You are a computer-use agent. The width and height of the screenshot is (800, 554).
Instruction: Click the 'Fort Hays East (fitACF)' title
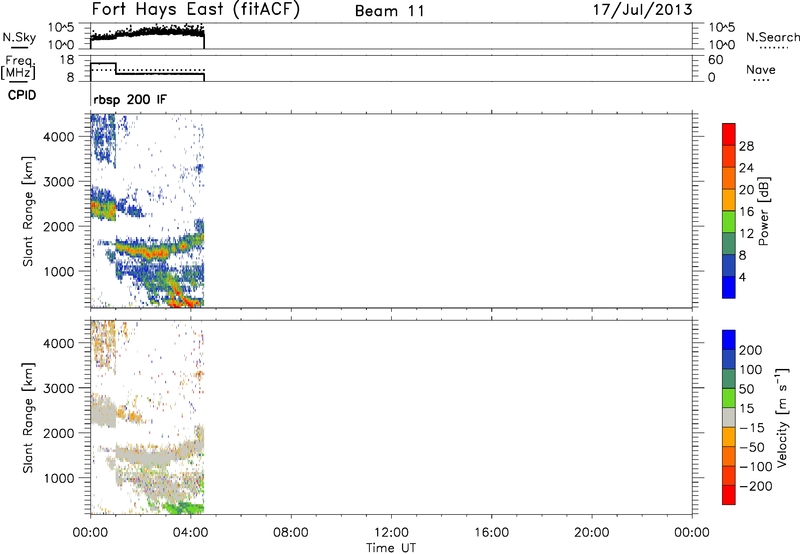(195, 10)
